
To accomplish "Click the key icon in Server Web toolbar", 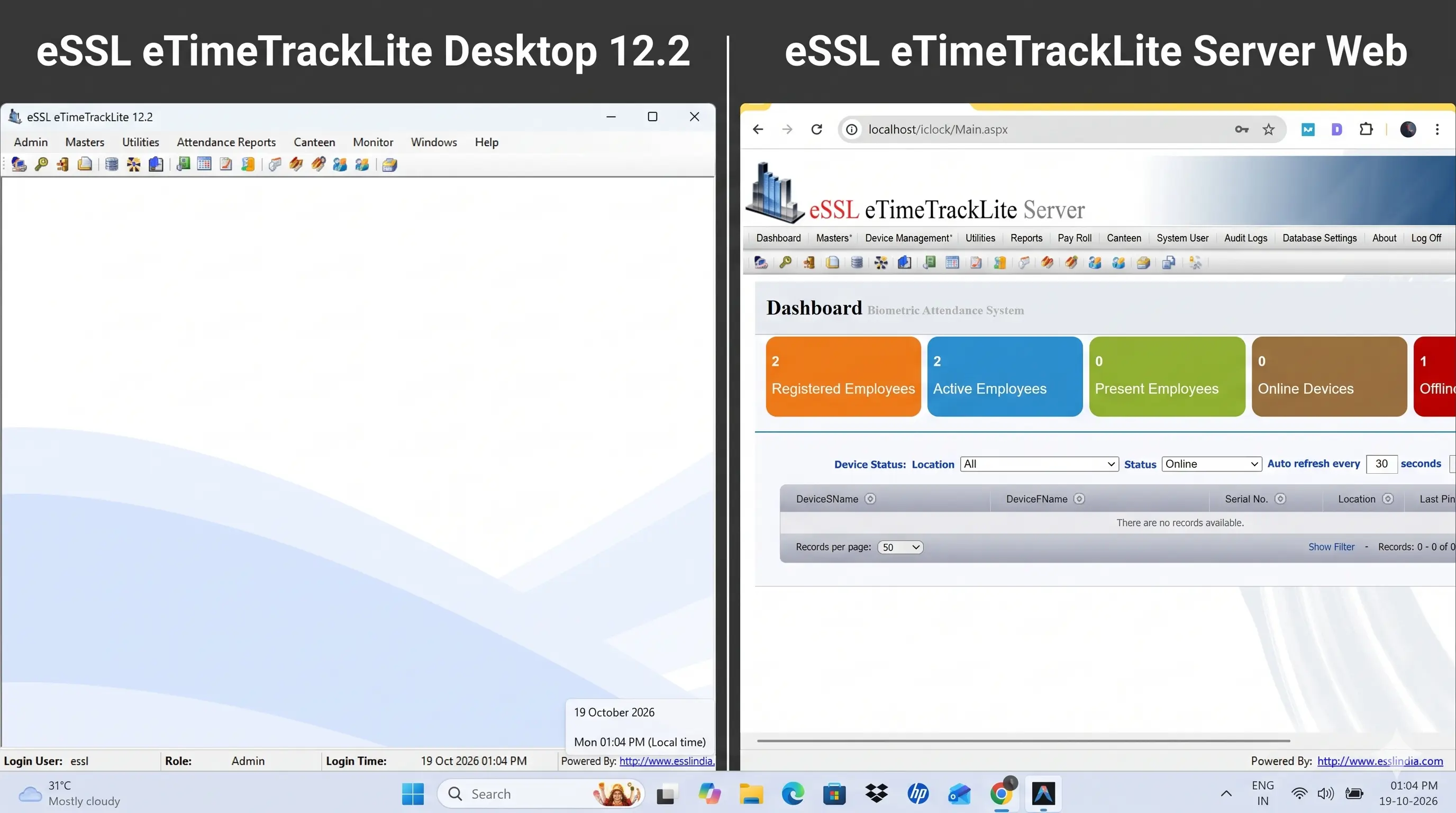I will coord(785,263).
